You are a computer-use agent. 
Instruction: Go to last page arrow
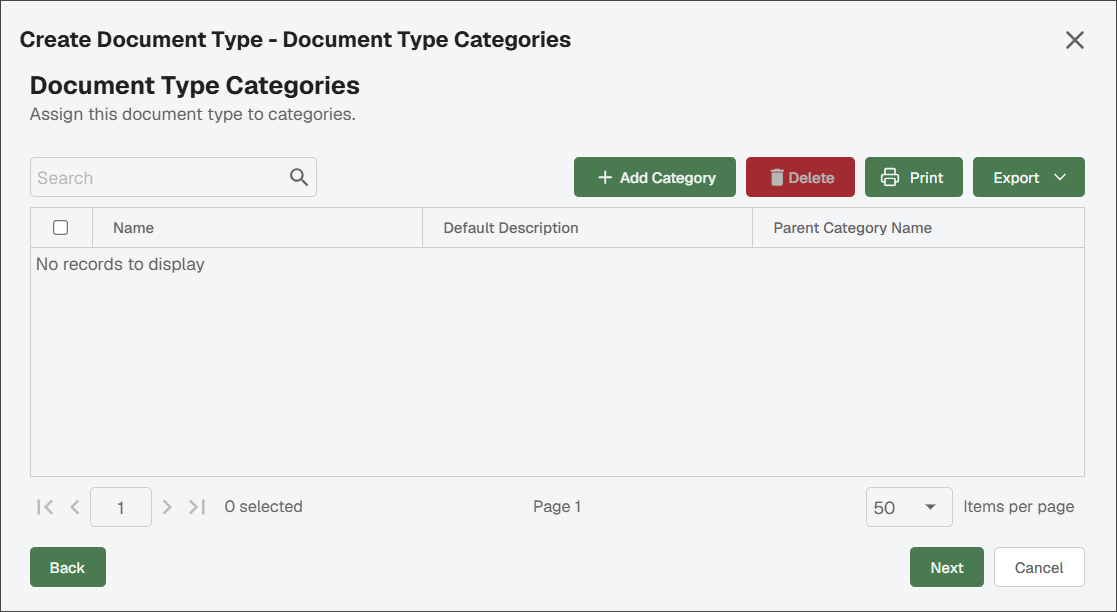point(197,507)
